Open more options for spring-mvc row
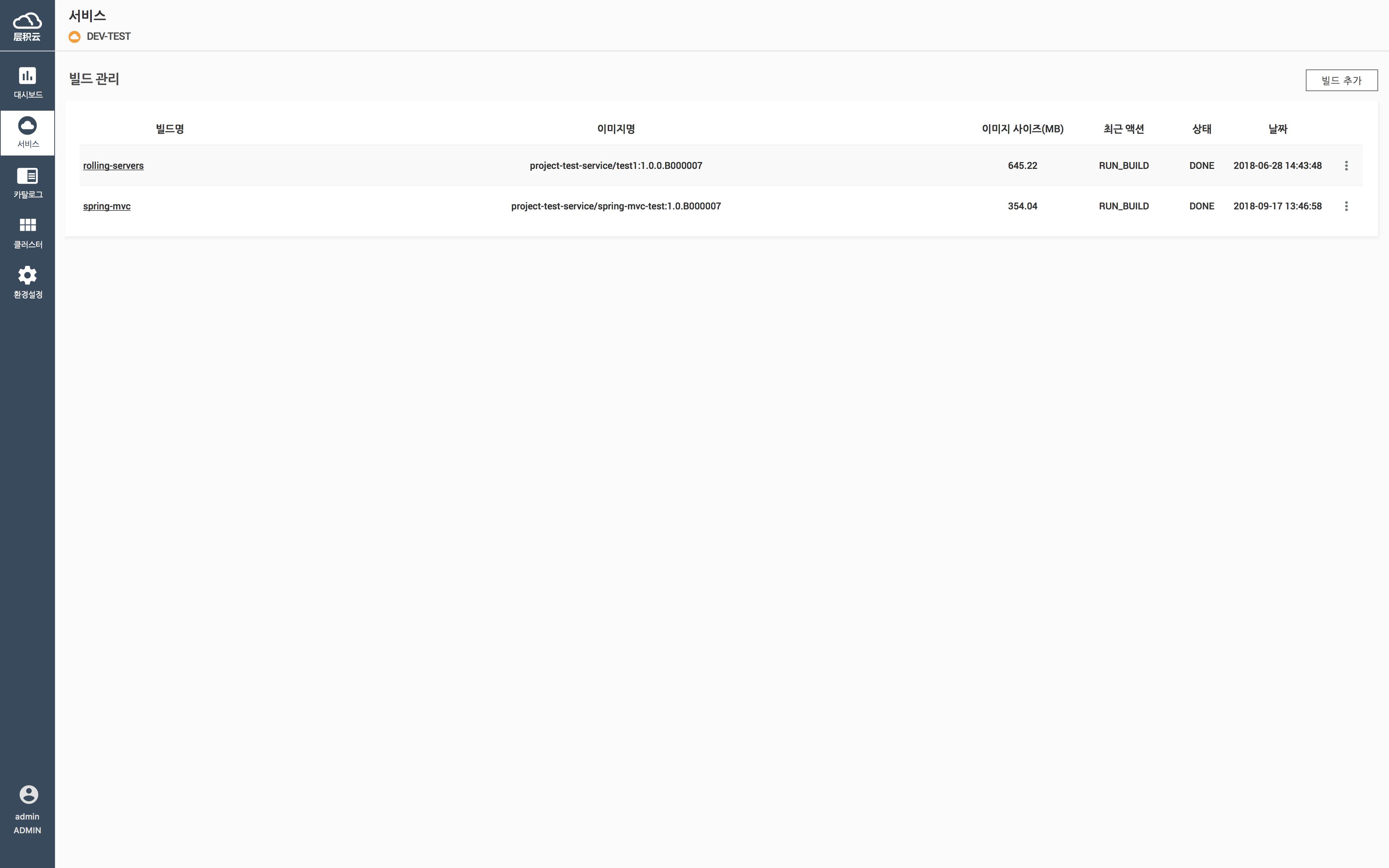1389x868 pixels. click(x=1346, y=206)
